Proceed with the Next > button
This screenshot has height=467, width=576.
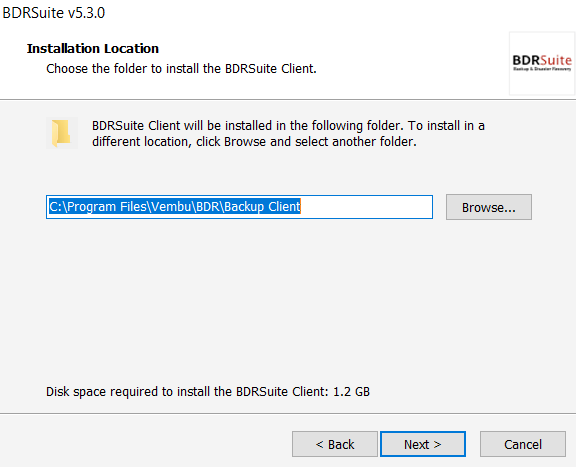[423, 444]
